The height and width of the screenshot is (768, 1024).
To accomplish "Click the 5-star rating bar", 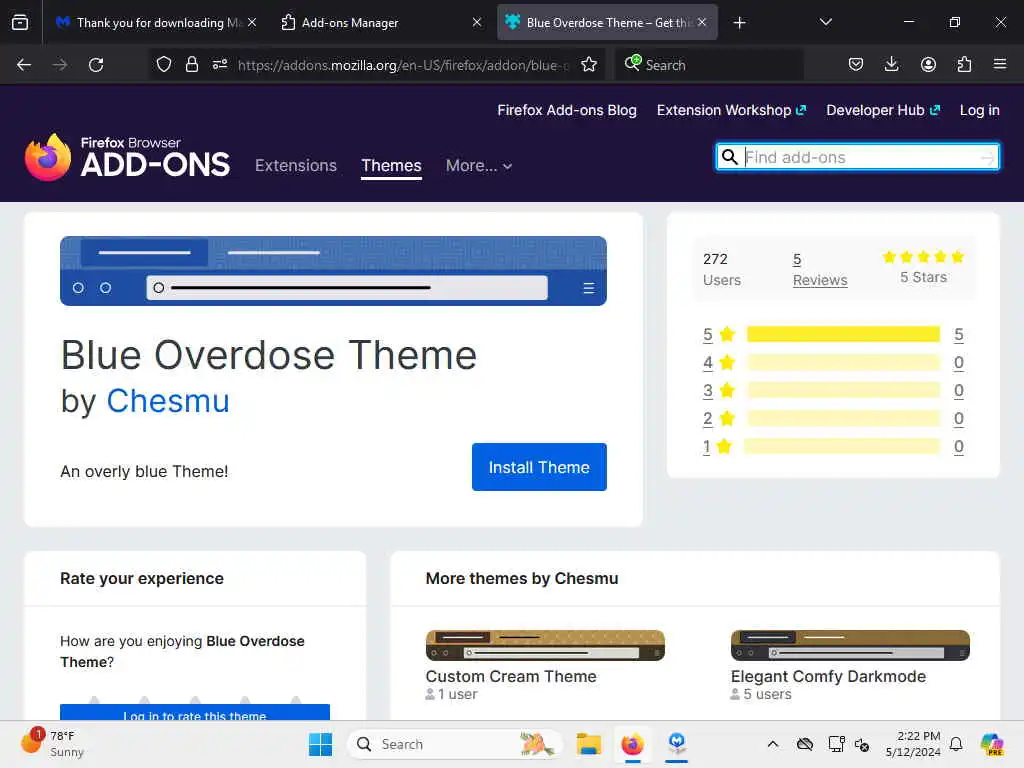I will 843,334.
